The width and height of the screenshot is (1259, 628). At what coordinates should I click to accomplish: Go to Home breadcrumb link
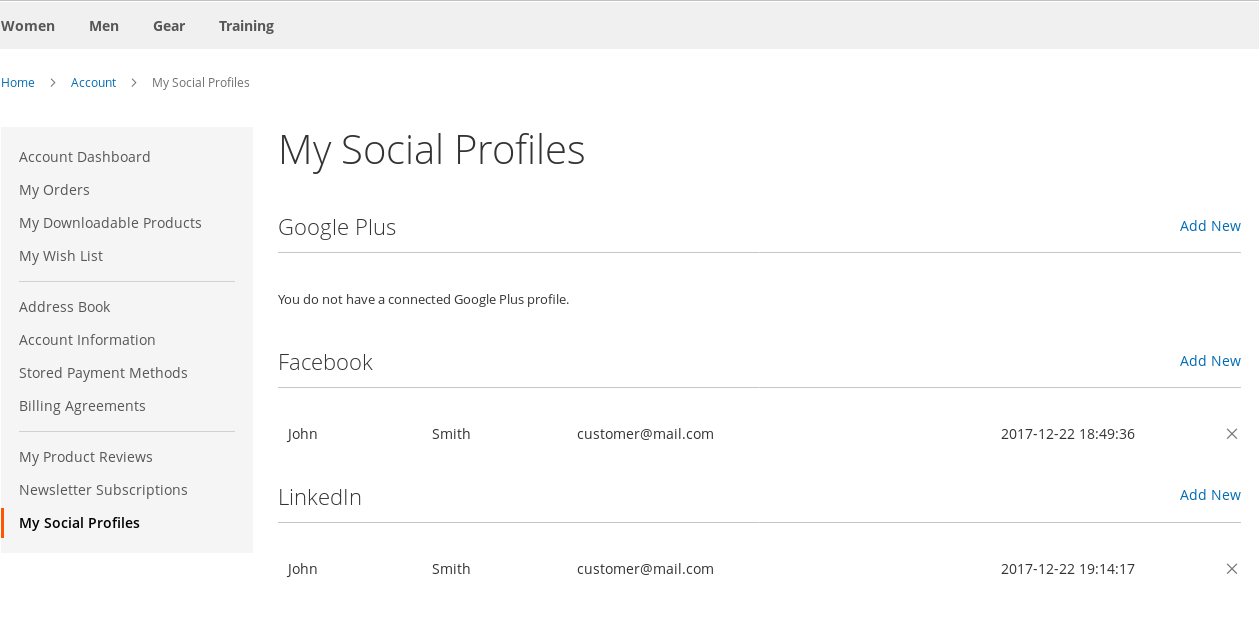(x=18, y=83)
